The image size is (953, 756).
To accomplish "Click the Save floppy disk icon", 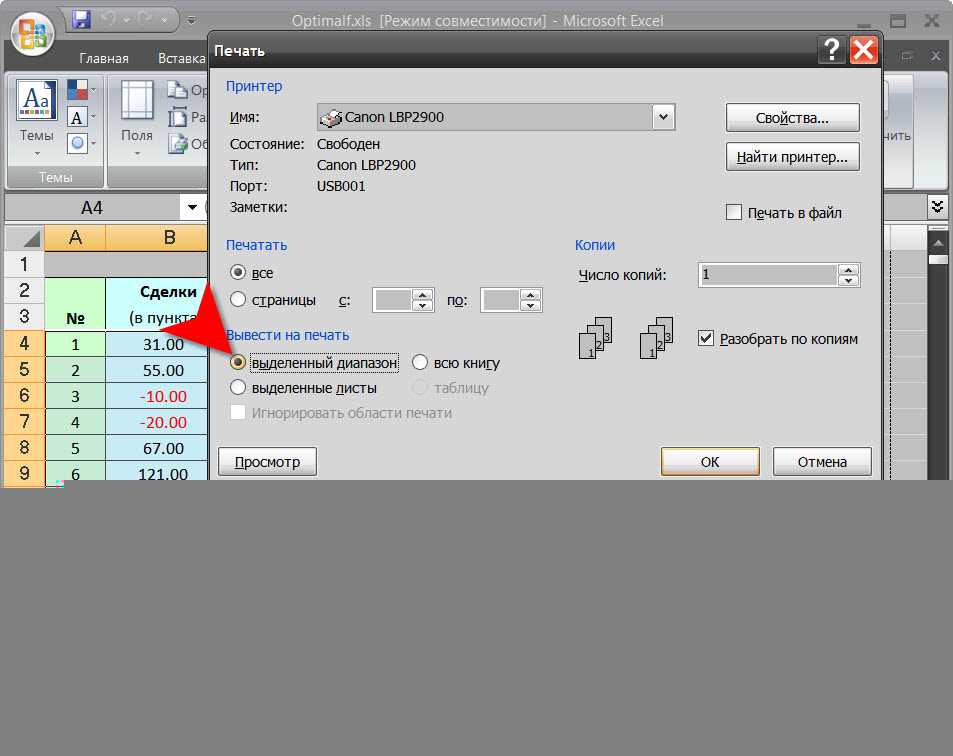I will point(81,19).
